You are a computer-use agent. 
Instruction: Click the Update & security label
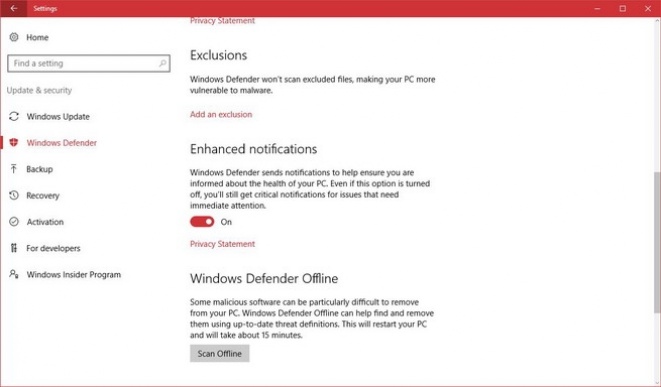click(39, 90)
